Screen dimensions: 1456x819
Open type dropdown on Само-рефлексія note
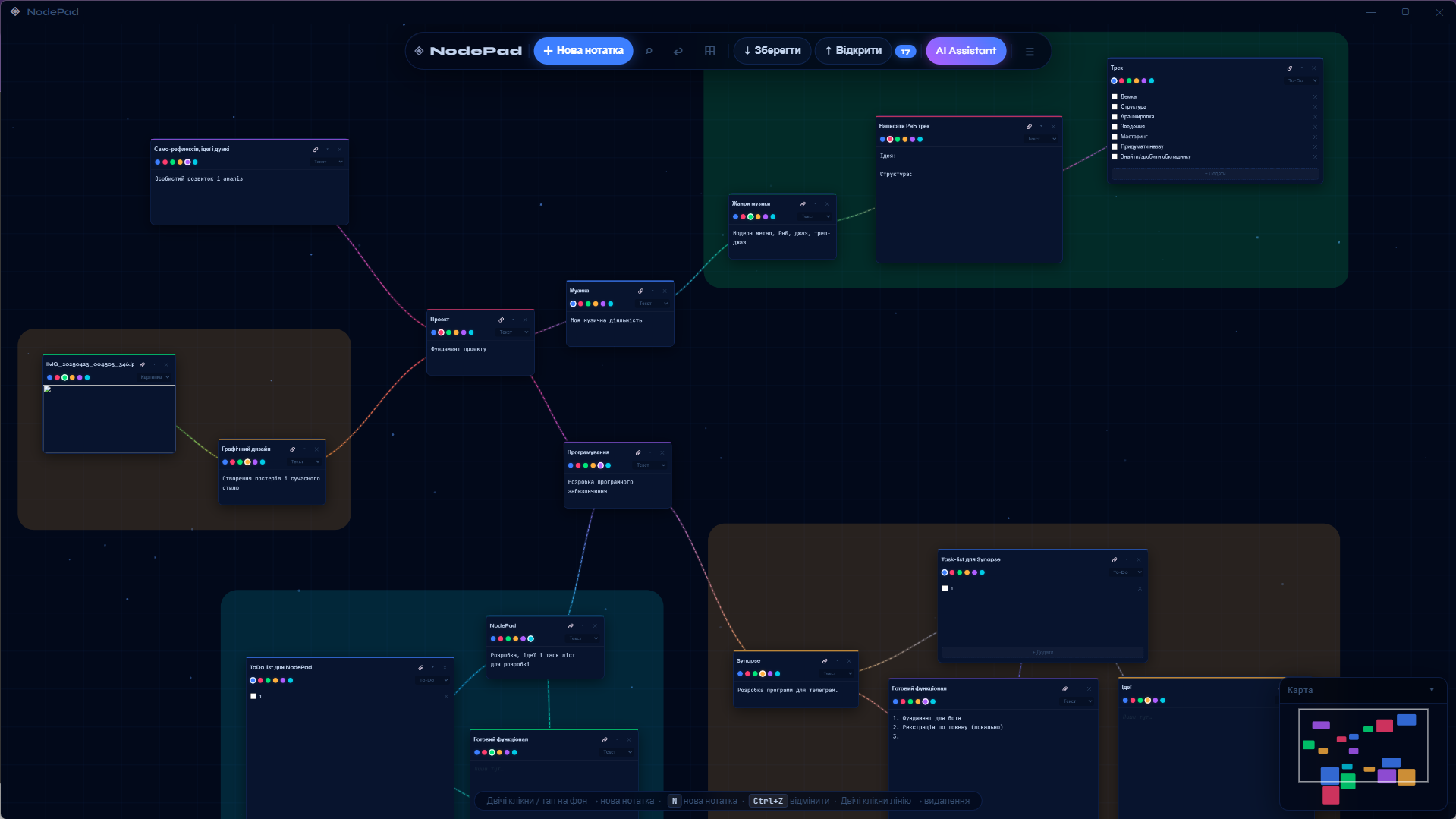tap(329, 162)
